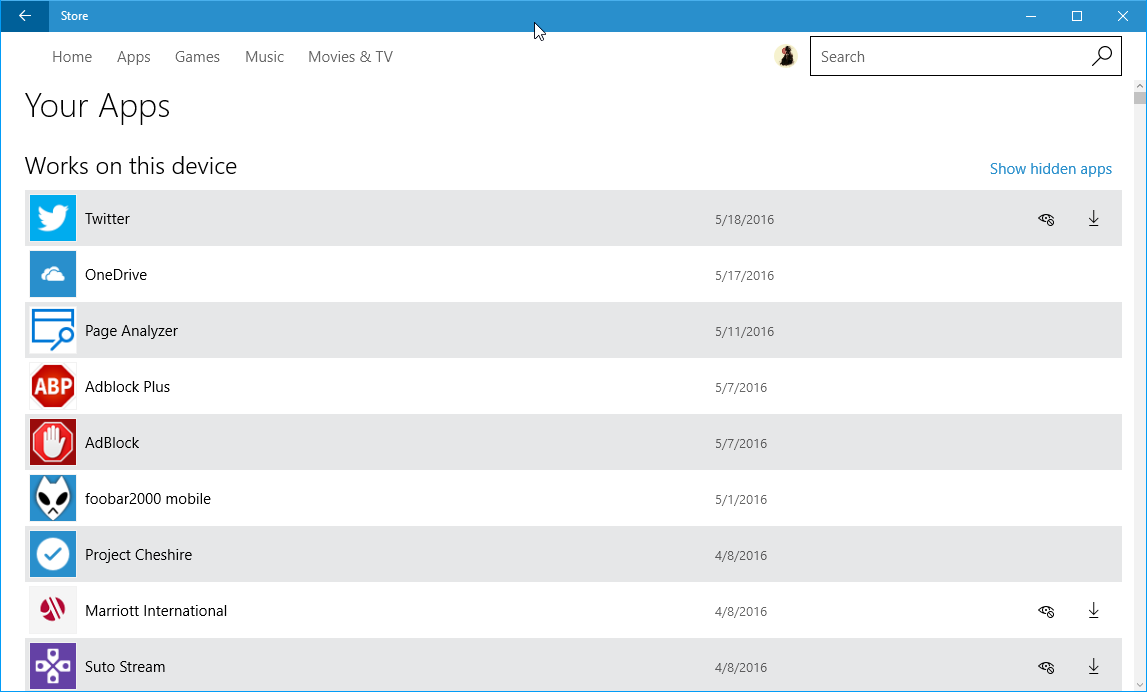The height and width of the screenshot is (692, 1147).
Task: Open the Marriott International logo icon
Action: (x=53, y=610)
